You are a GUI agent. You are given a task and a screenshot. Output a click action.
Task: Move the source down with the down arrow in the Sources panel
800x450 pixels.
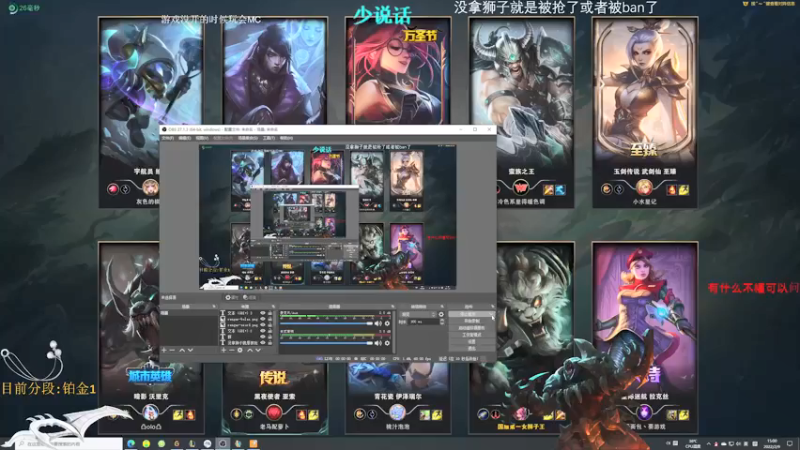(258, 350)
